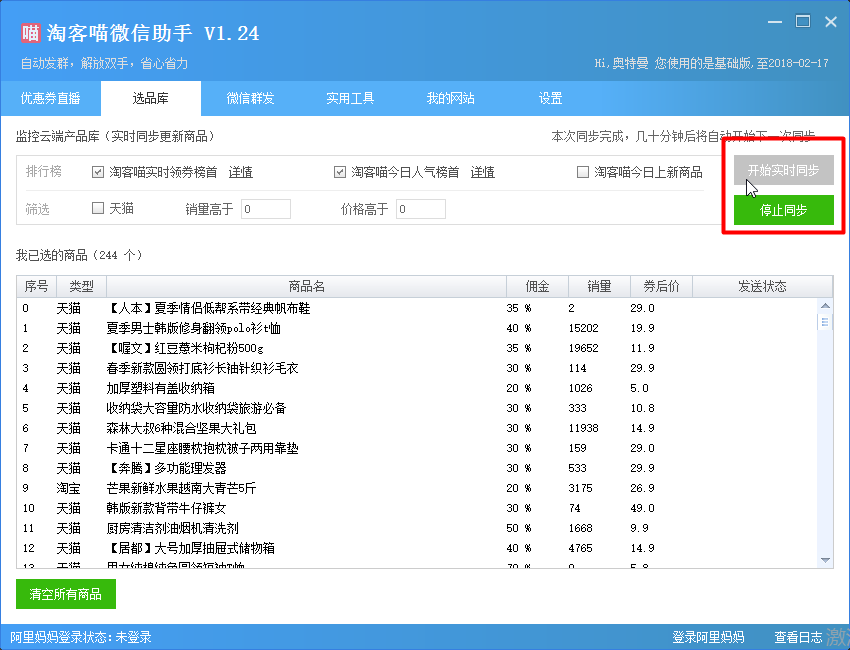
Task: Select row 韩版新款背带牛仔裤女
Action: coord(417,508)
